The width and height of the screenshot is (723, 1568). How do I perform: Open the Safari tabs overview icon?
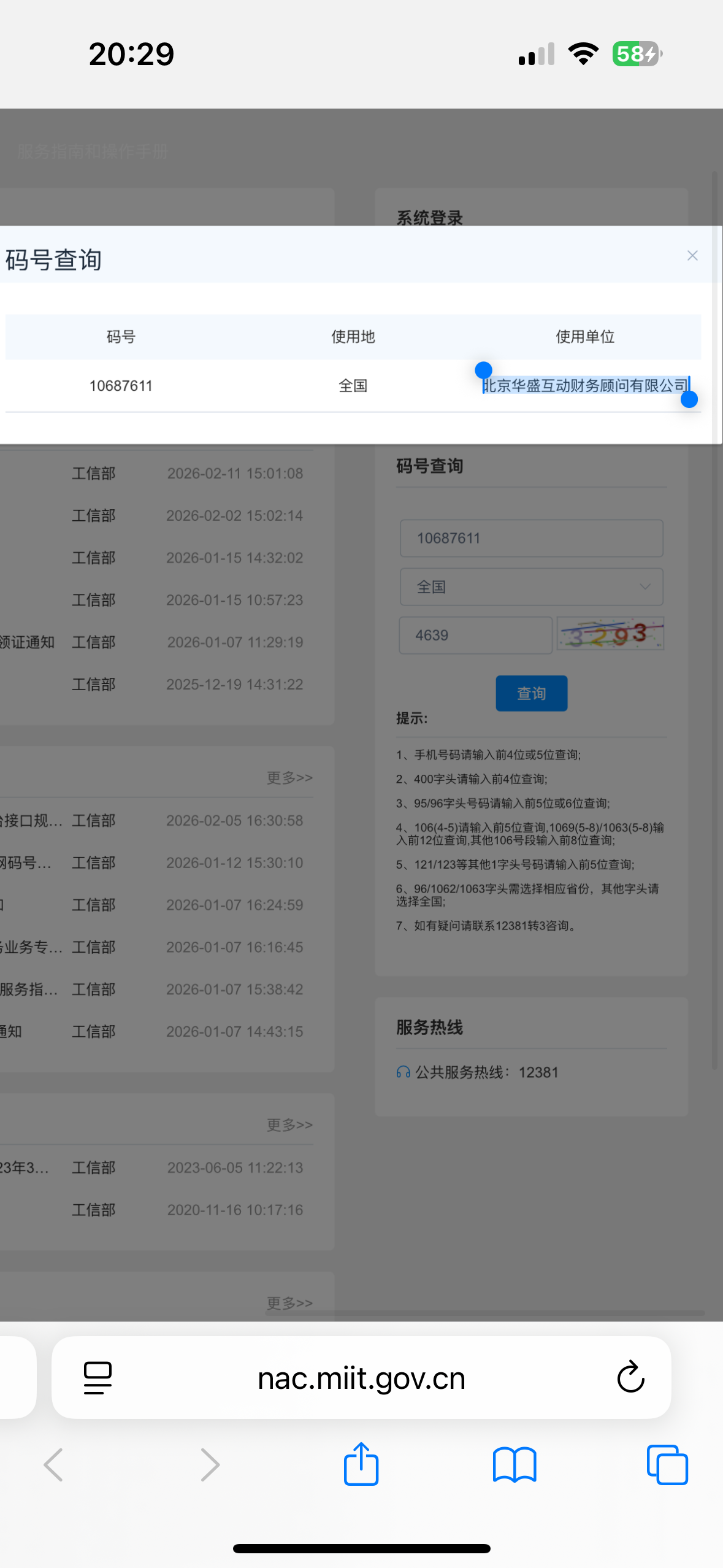667,1464
